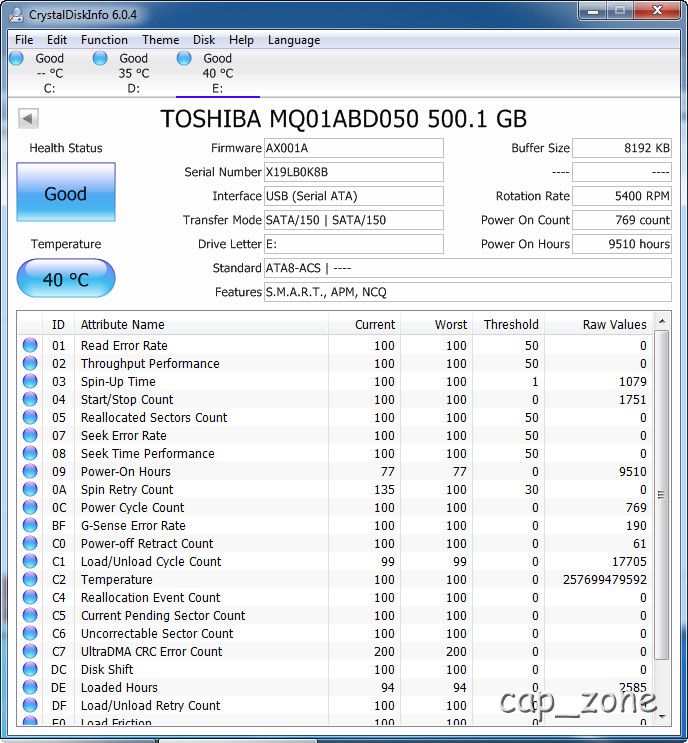This screenshot has height=743, width=688.
Task: Click the Start/Stop Count status icon
Action: (x=30, y=399)
